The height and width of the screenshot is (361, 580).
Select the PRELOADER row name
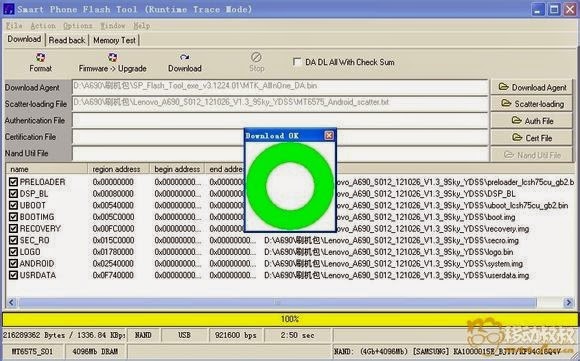tap(42, 182)
